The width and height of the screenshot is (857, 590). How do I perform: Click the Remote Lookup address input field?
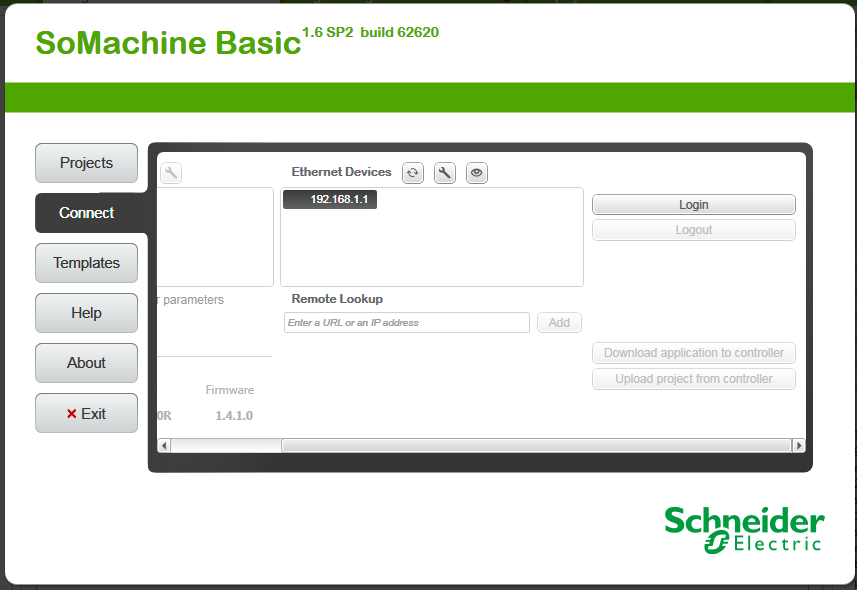point(406,322)
